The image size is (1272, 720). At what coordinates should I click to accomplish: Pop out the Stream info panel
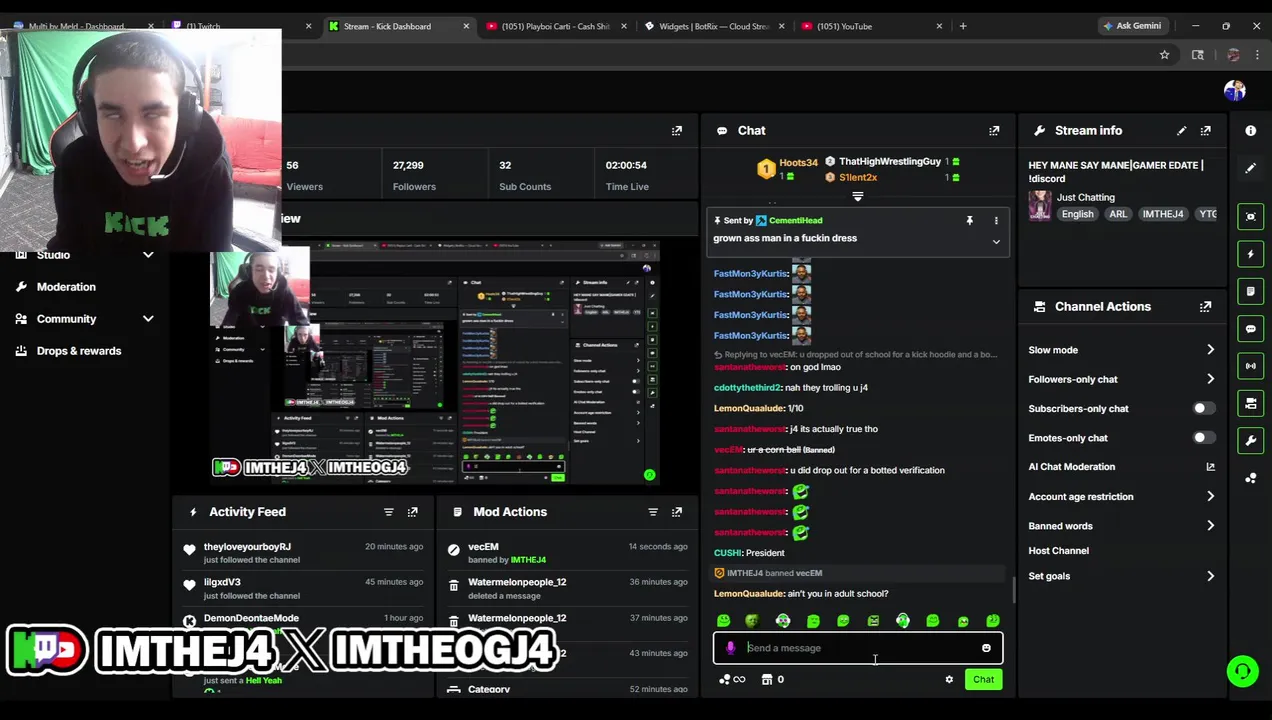click(x=1205, y=131)
